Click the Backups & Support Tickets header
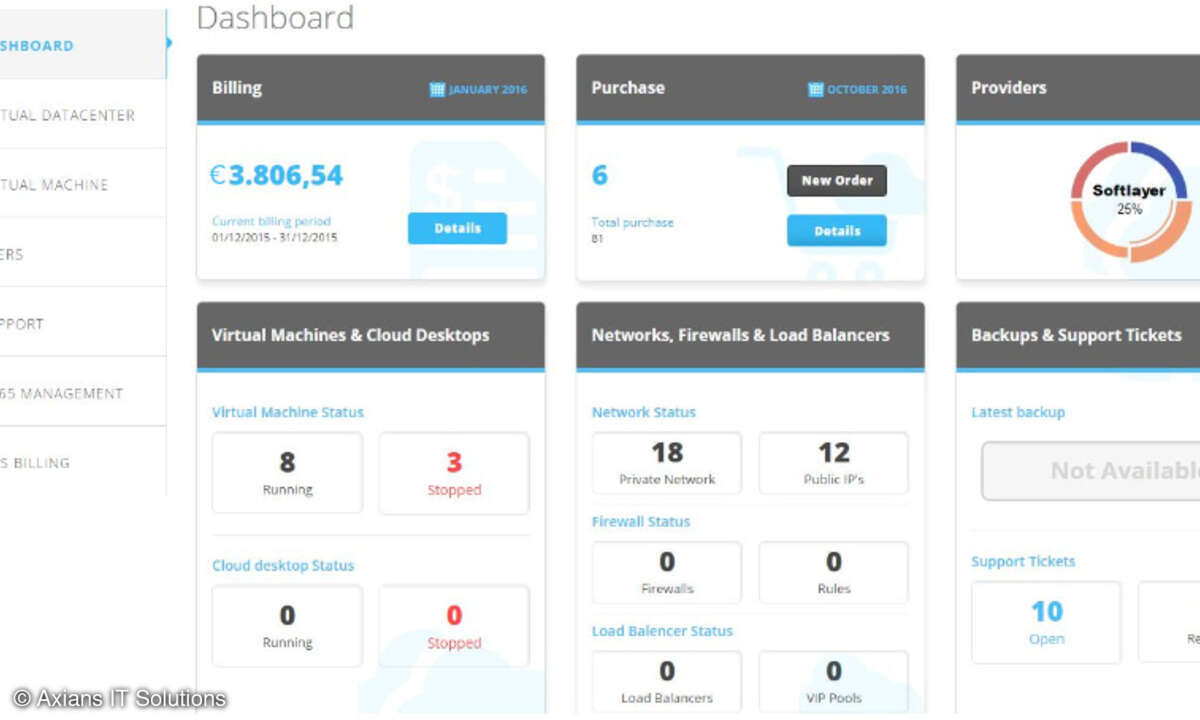 [x=1078, y=336]
